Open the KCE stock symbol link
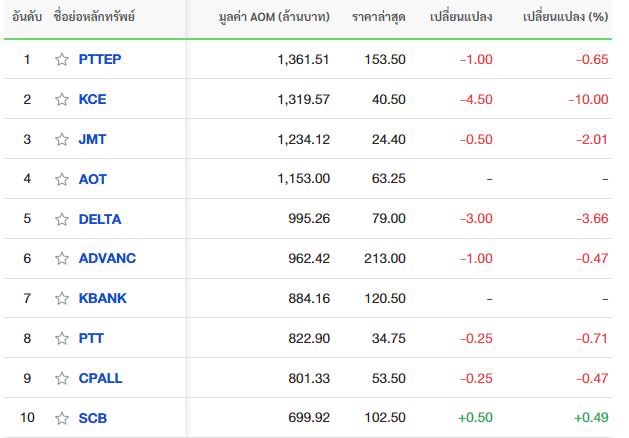 92,99
